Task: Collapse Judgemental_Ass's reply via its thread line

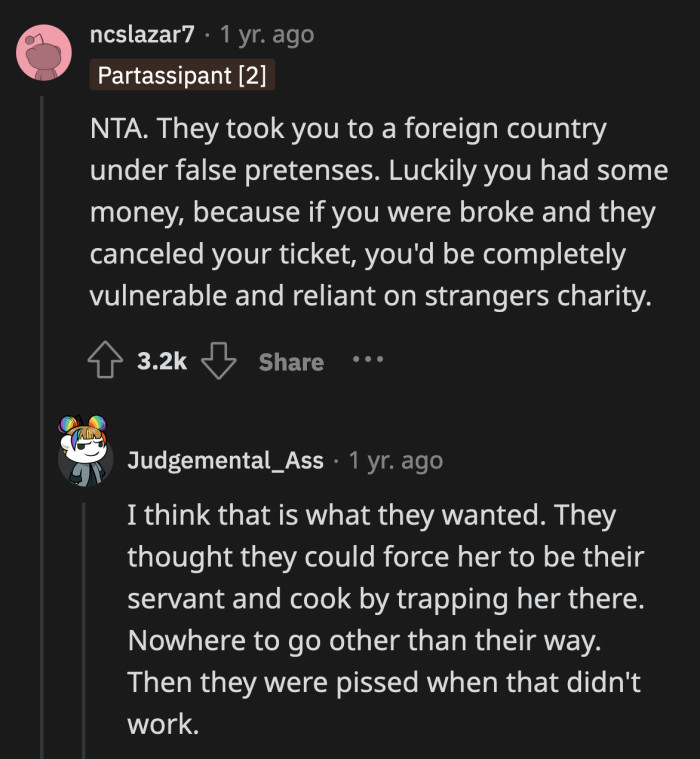Action: pyautogui.click(x=85, y=620)
